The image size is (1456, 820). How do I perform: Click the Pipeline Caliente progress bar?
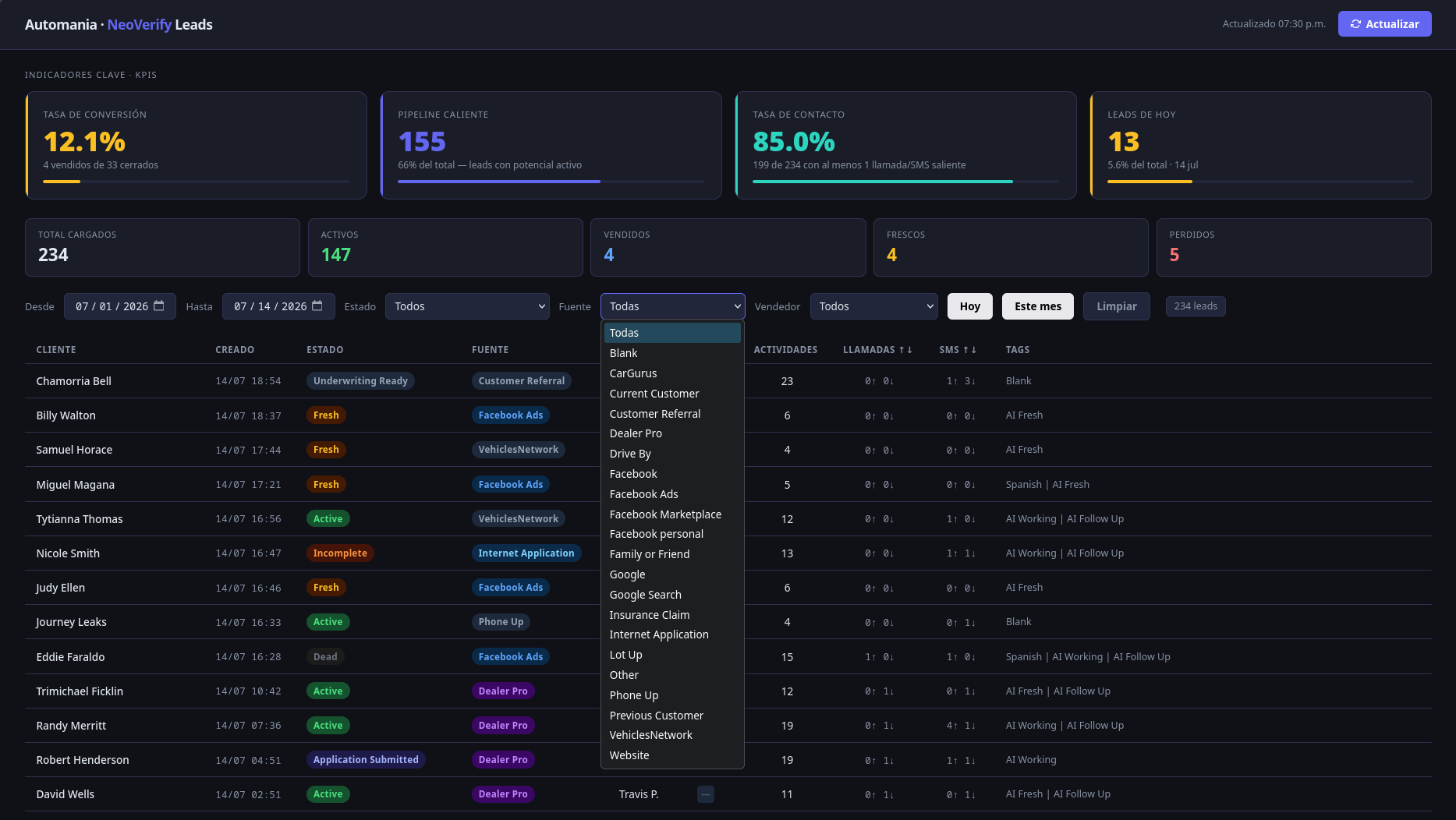(x=551, y=182)
